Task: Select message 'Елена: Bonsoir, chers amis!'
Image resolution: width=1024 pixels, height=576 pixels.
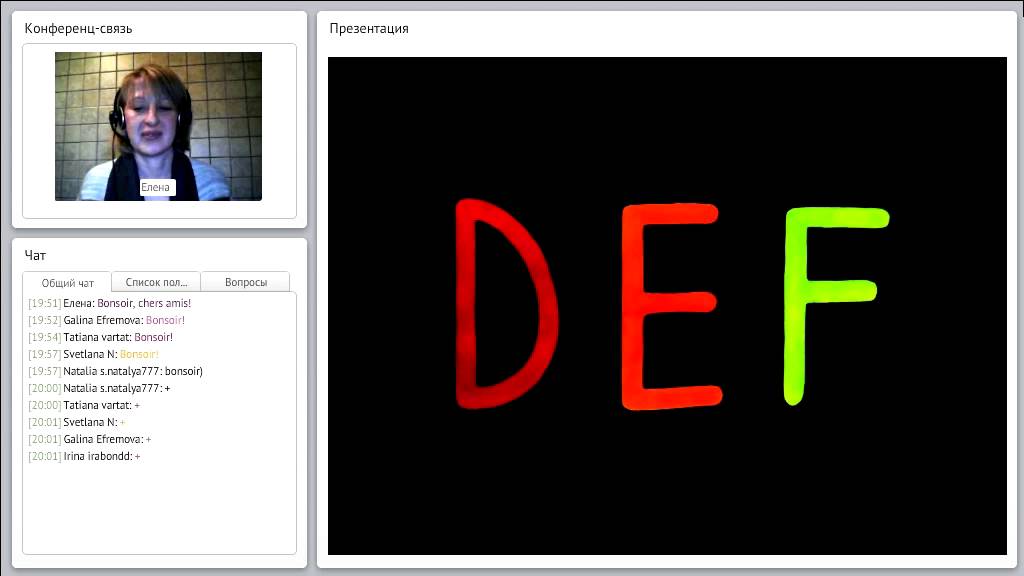Action: tap(110, 303)
